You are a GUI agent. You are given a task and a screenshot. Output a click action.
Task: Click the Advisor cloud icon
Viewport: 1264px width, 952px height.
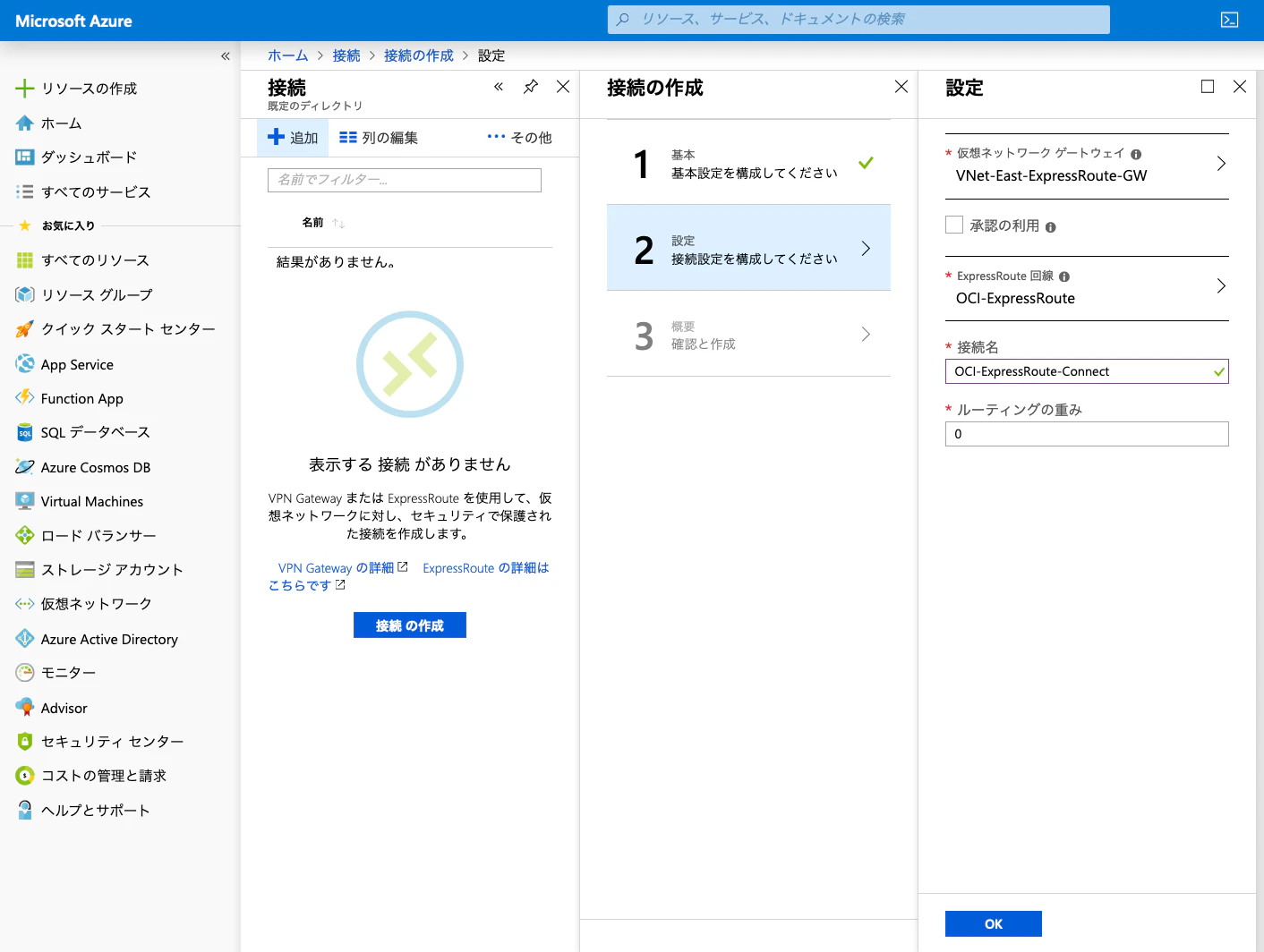[25, 707]
